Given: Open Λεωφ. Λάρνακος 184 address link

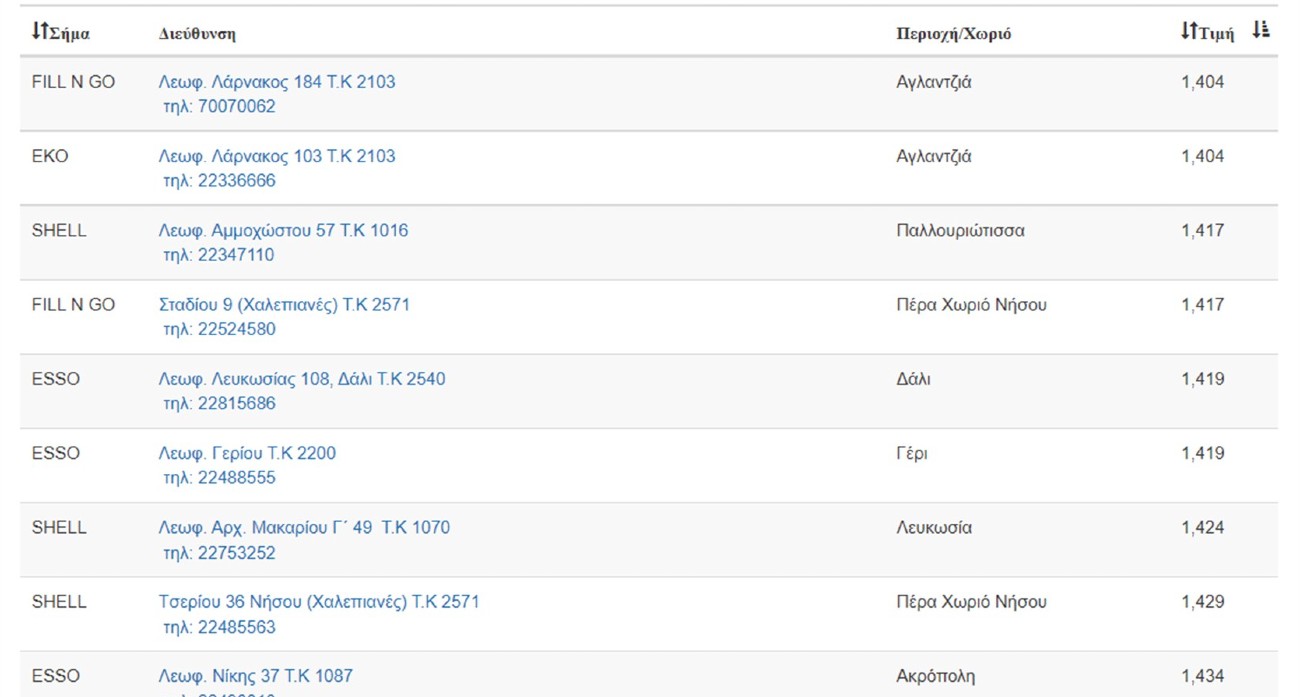Looking at the screenshot, I should pyautogui.click(x=277, y=82).
